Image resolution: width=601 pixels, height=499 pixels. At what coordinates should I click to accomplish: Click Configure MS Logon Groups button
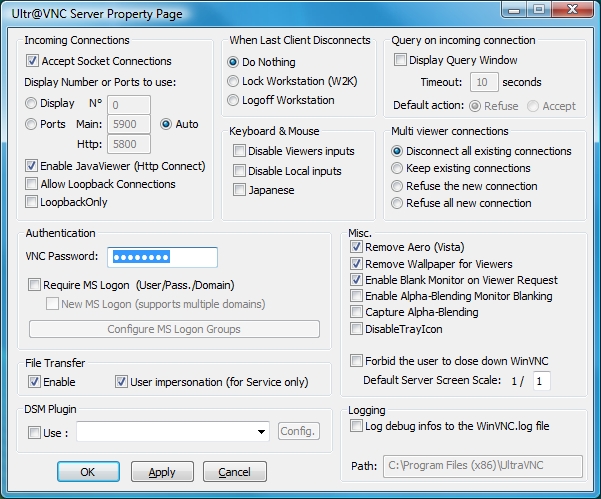pos(174,329)
